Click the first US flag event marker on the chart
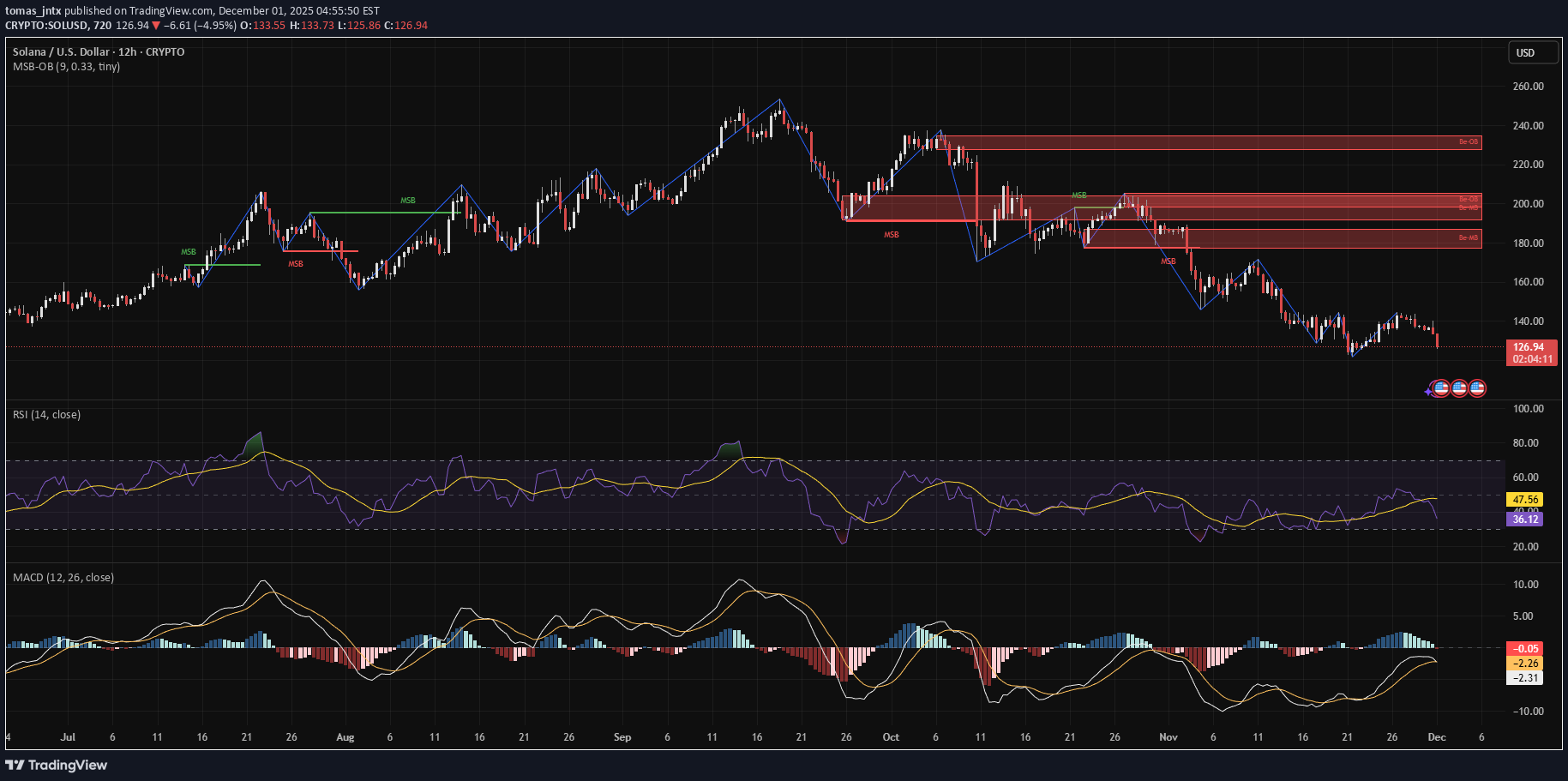 [1441, 388]
